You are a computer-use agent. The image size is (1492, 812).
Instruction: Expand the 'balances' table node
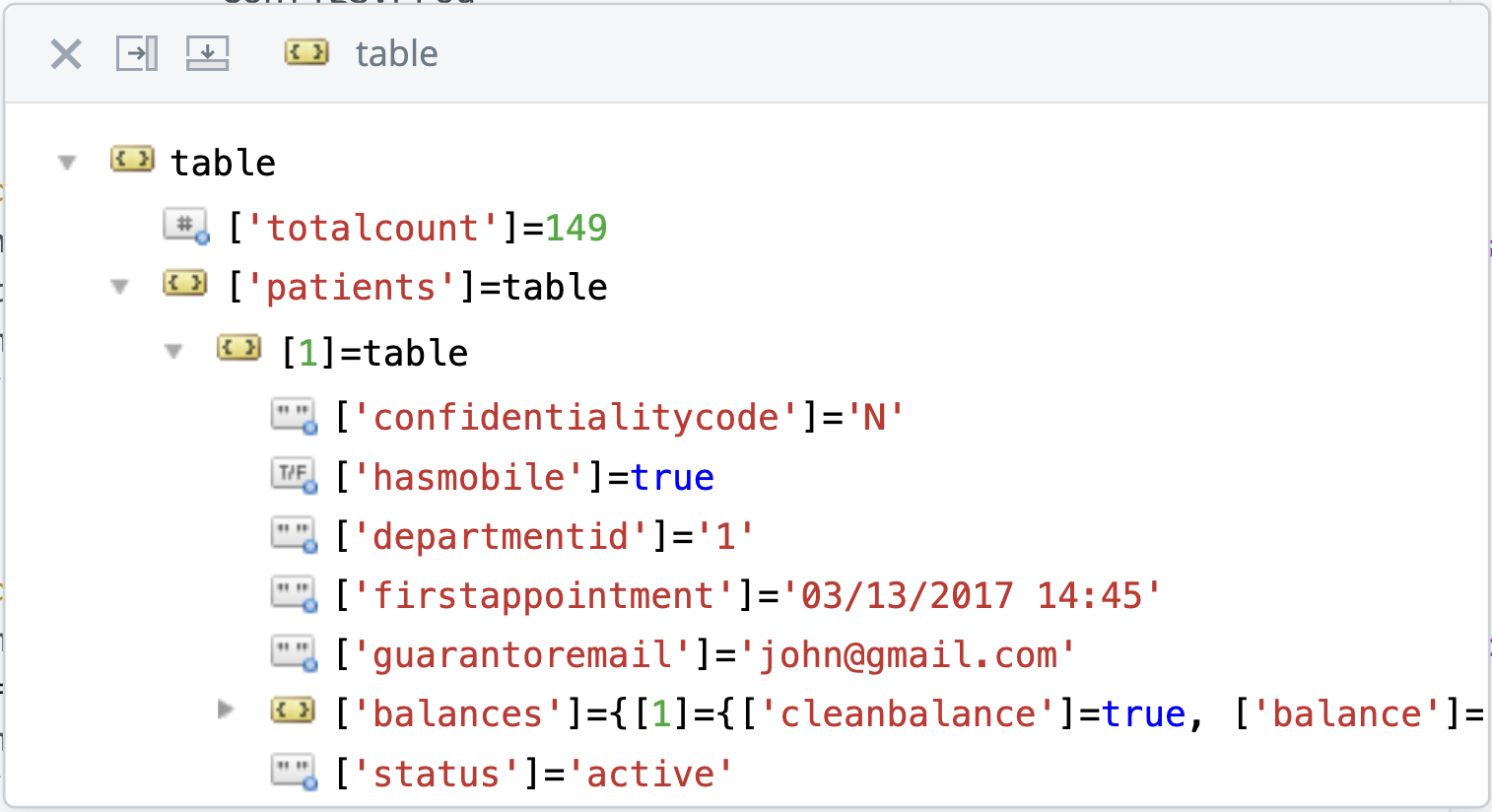point(227,710)
